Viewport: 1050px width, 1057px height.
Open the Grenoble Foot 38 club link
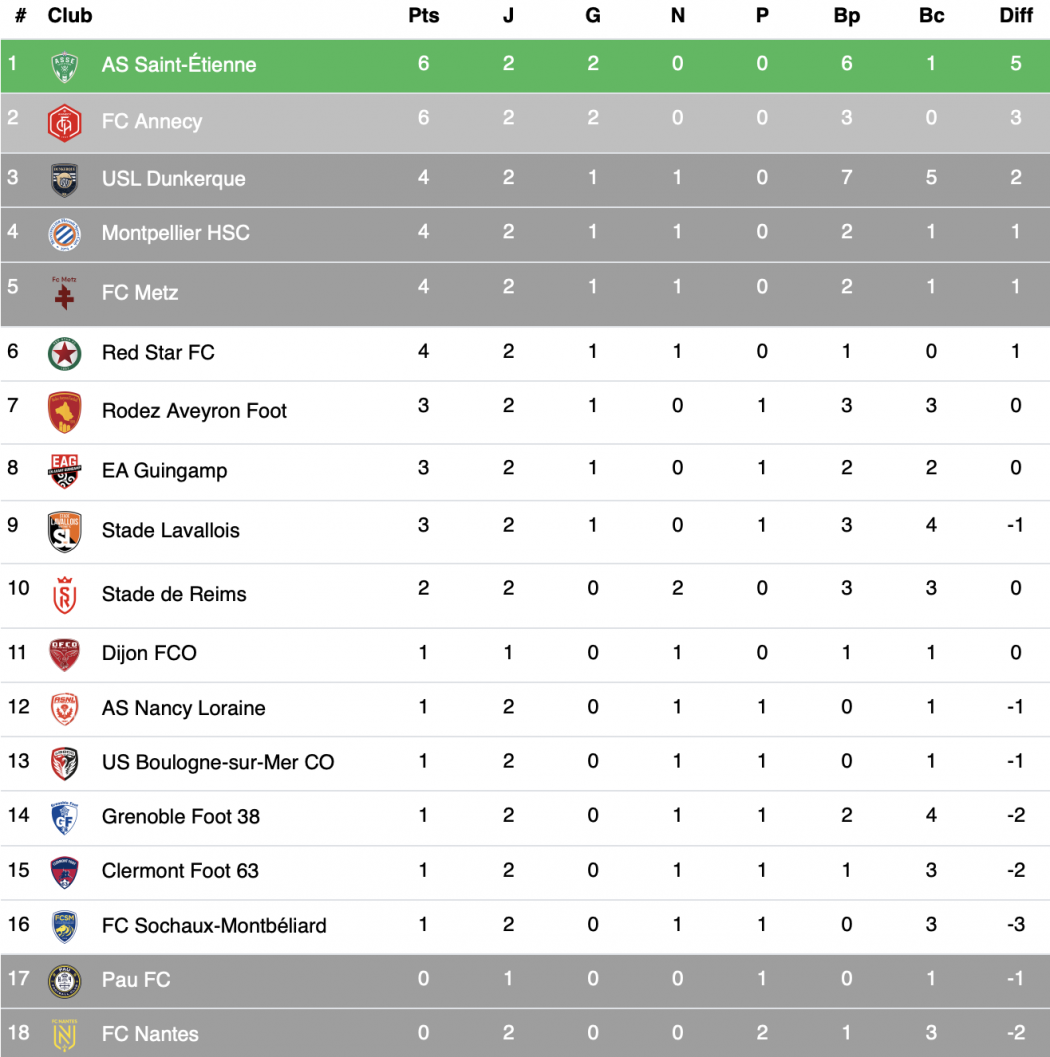[181, 816]
